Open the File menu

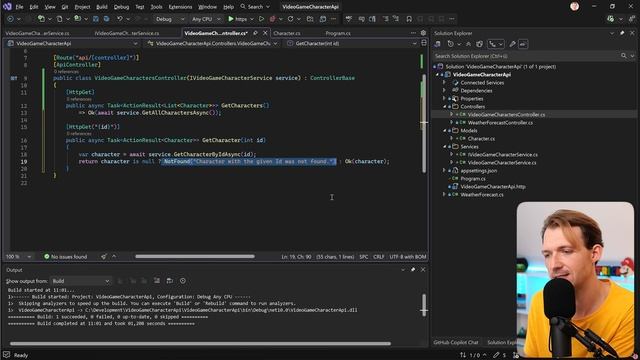19,7
